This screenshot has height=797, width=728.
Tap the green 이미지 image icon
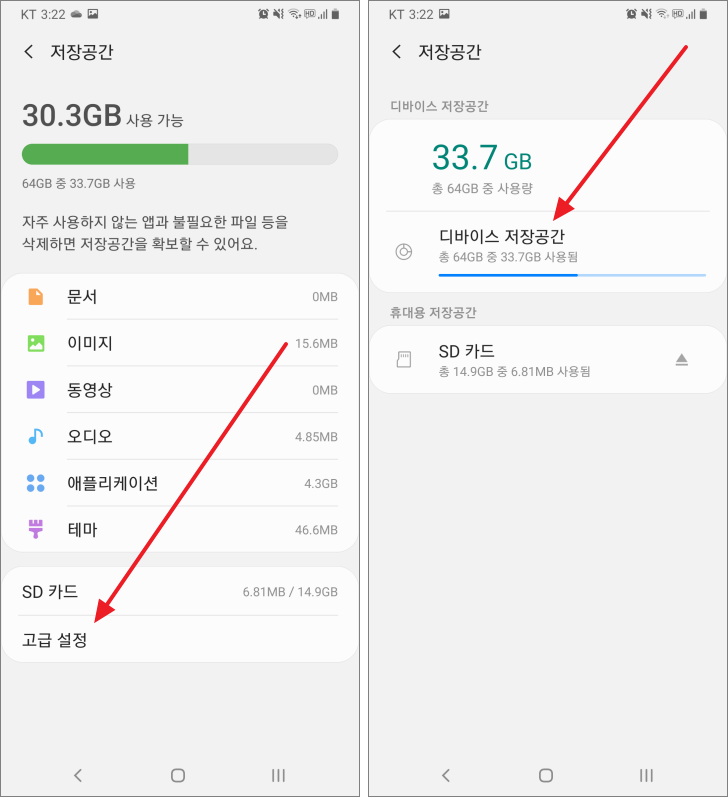pos(36,344)
